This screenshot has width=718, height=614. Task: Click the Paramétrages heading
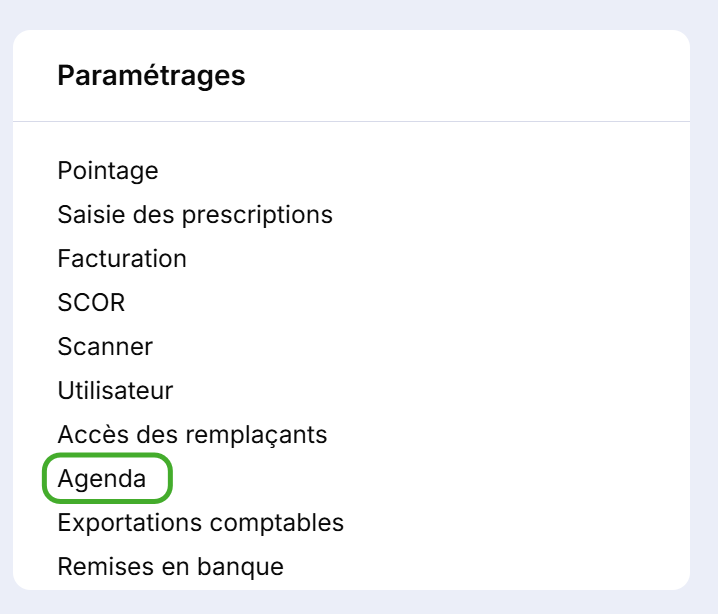point(151,76)
